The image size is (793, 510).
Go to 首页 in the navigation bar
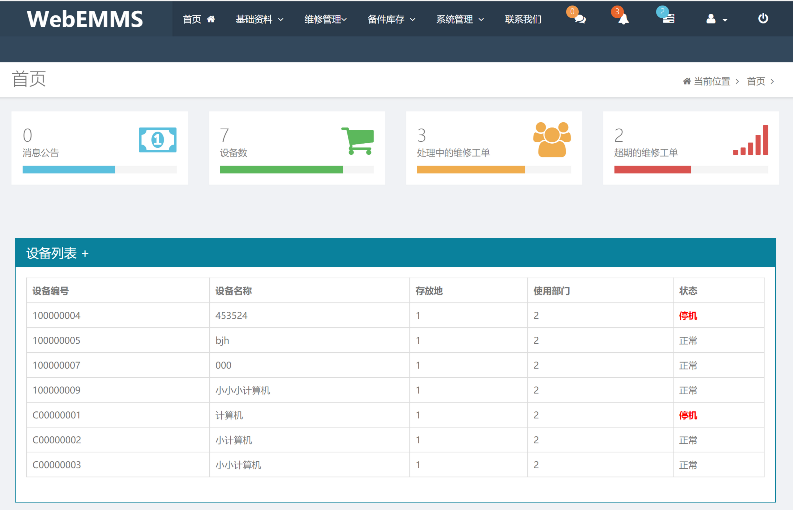coord(198,19)
